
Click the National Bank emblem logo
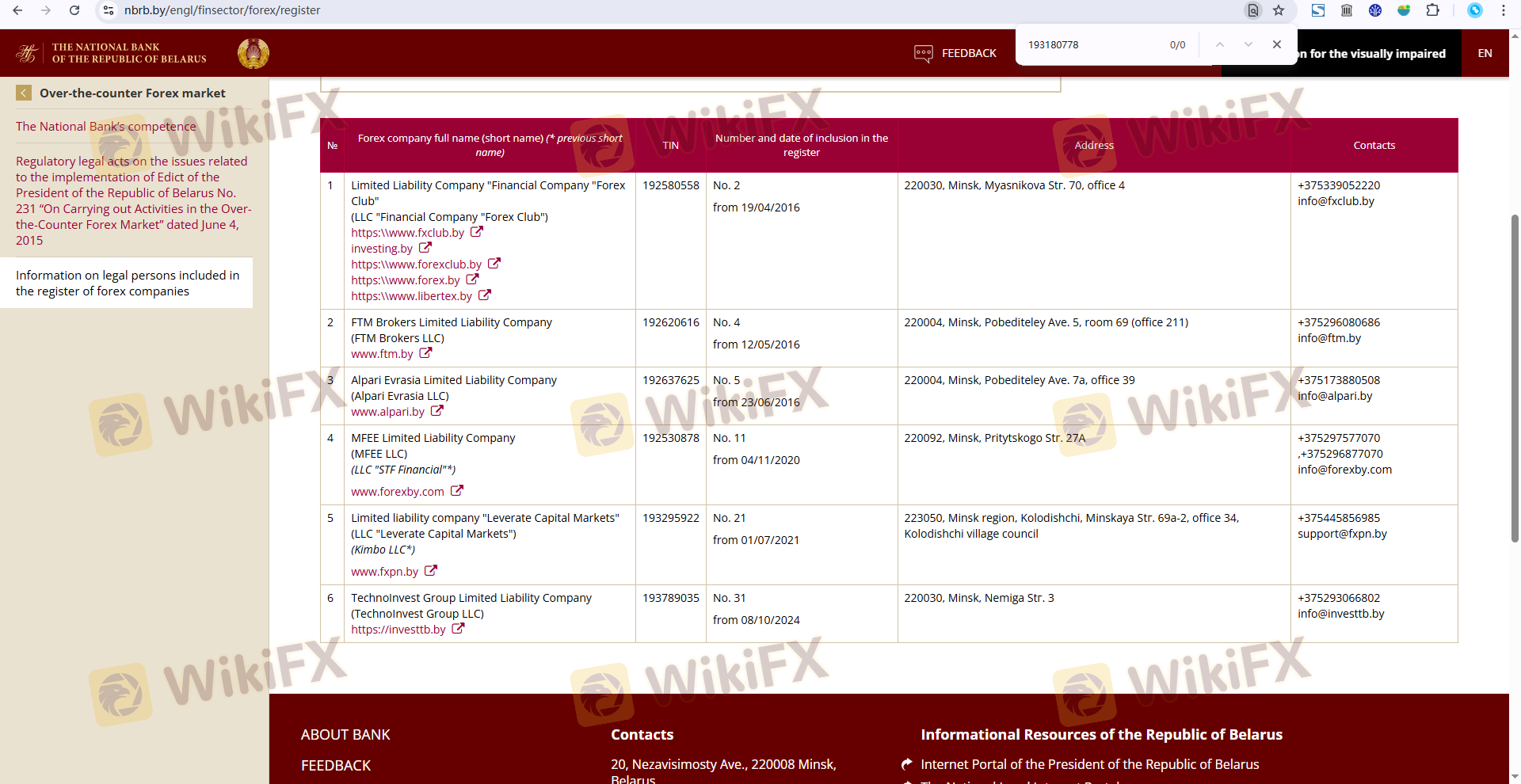coord(253,53)
